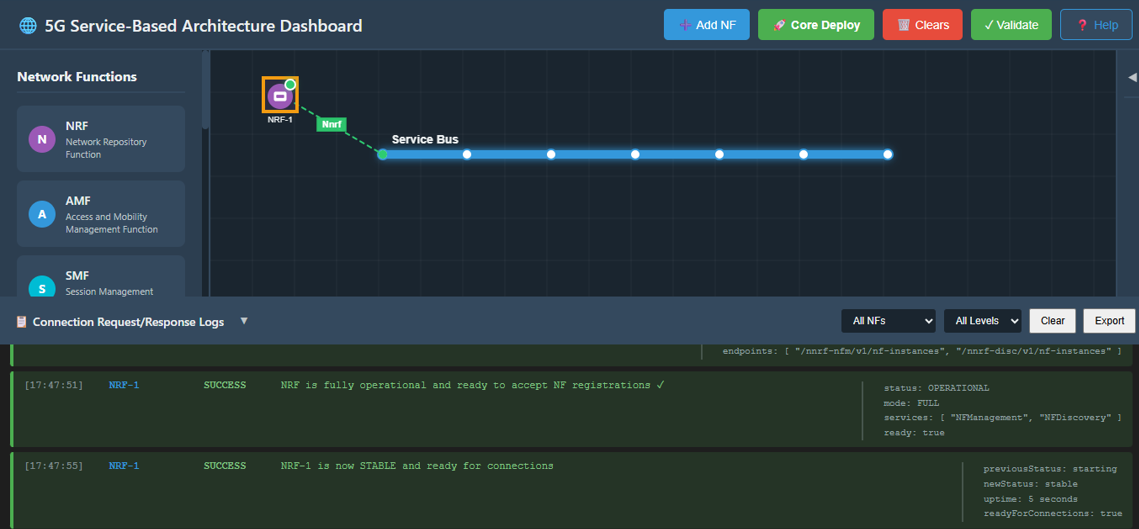Viewport: 1139px width, 529px height.
Task: Select the blue AMF icon in sidebar
Action: (42, 214)
